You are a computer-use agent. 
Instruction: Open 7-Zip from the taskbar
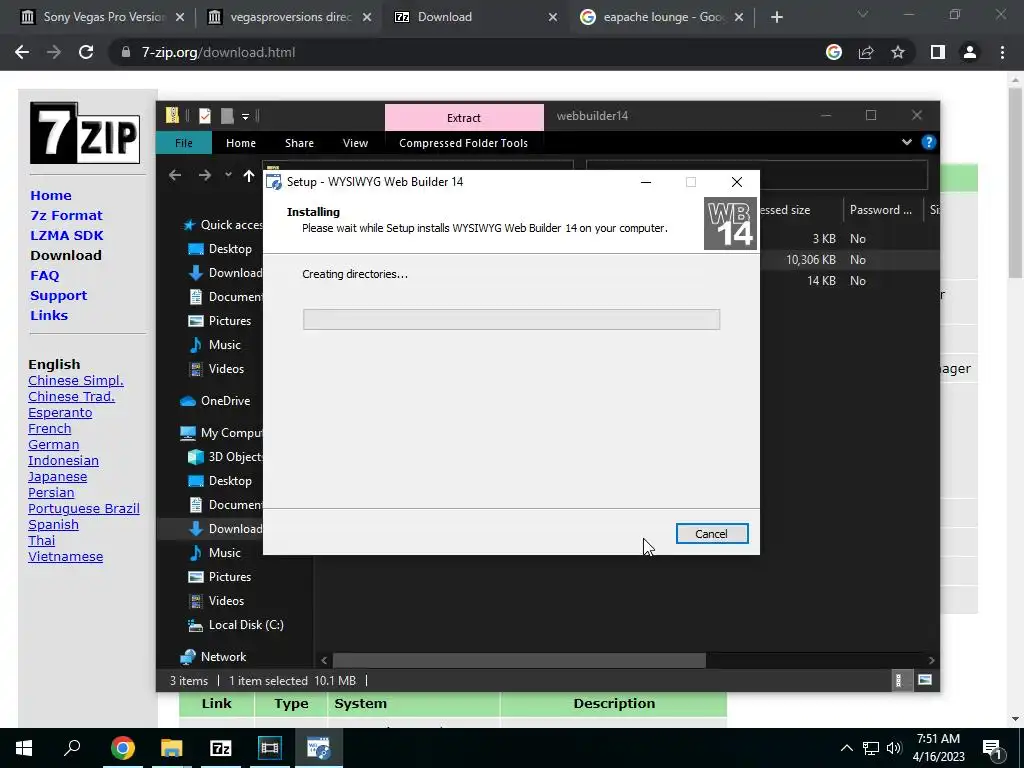pos(221,748)
